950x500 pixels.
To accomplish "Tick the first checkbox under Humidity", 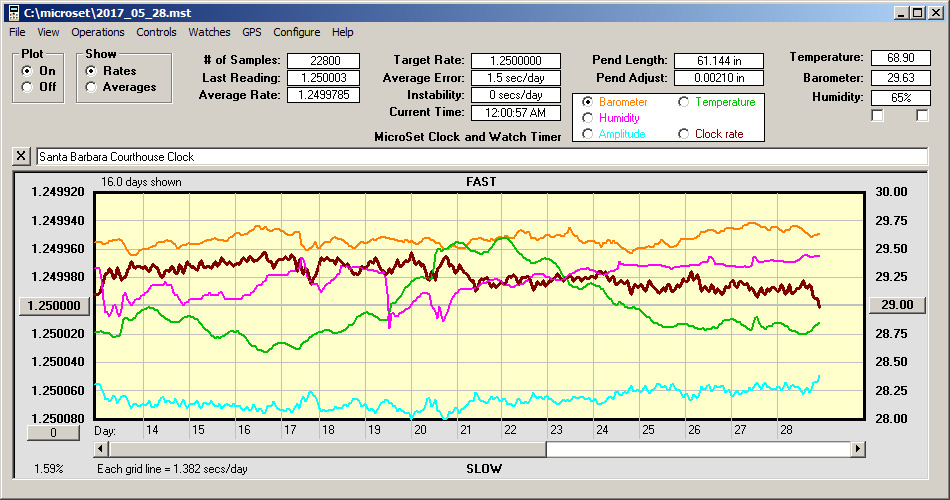I will 878,116.
